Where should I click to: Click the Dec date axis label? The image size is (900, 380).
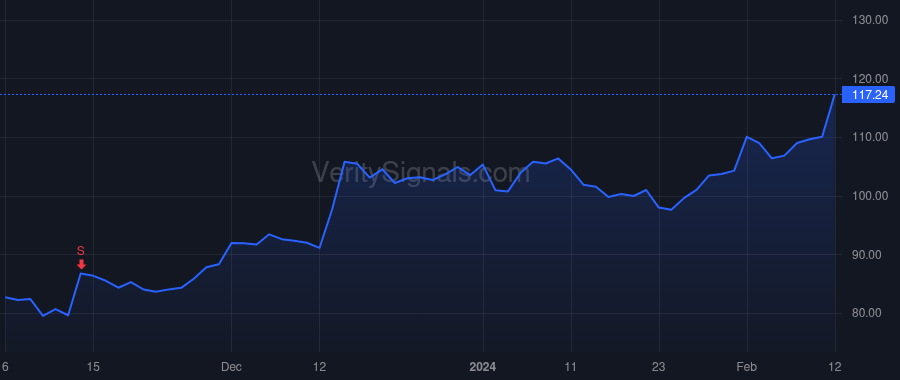coord(231,366)
